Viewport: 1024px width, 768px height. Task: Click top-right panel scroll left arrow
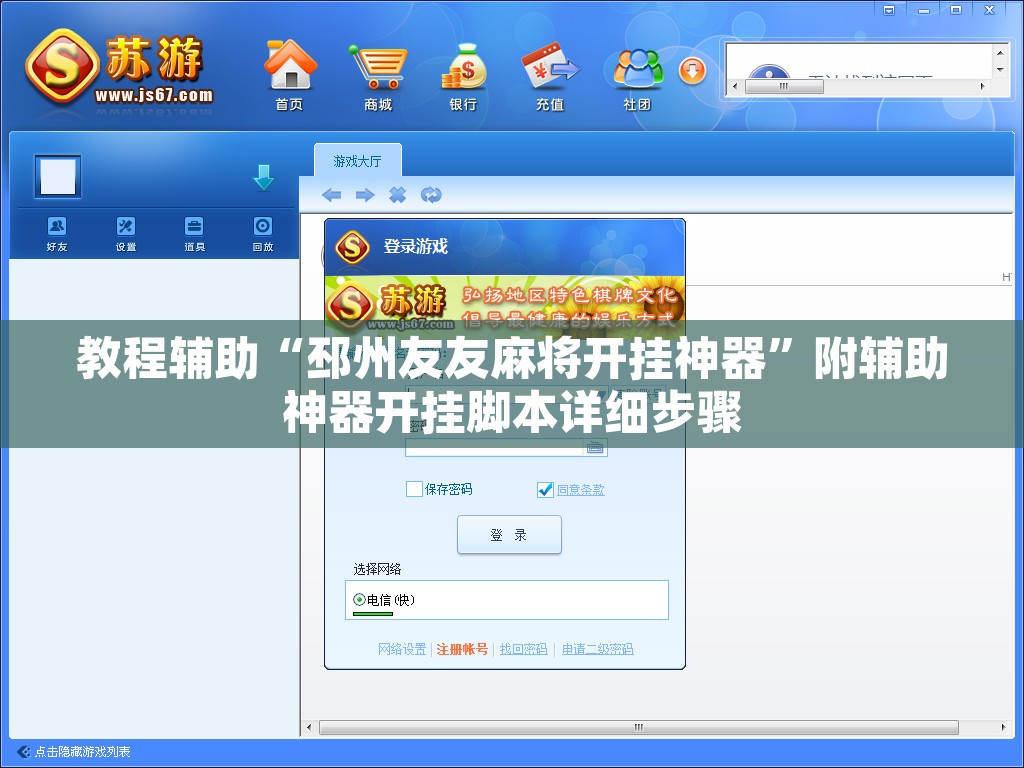click(735, 86)
